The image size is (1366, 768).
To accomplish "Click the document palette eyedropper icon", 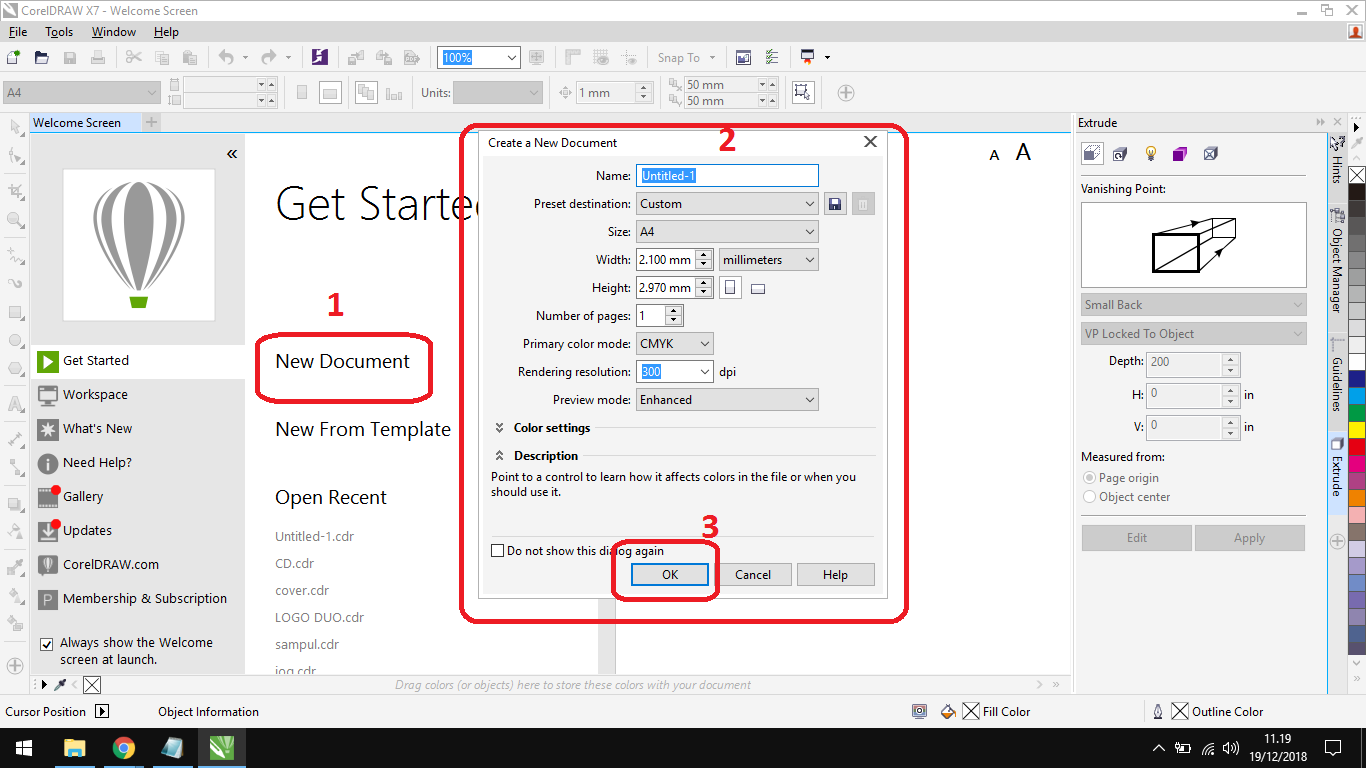I will [x=60, y=685].
